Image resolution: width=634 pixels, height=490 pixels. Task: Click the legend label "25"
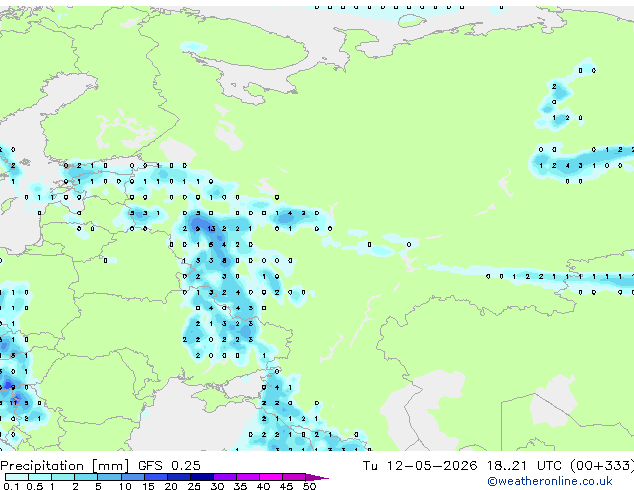point(194,486)
